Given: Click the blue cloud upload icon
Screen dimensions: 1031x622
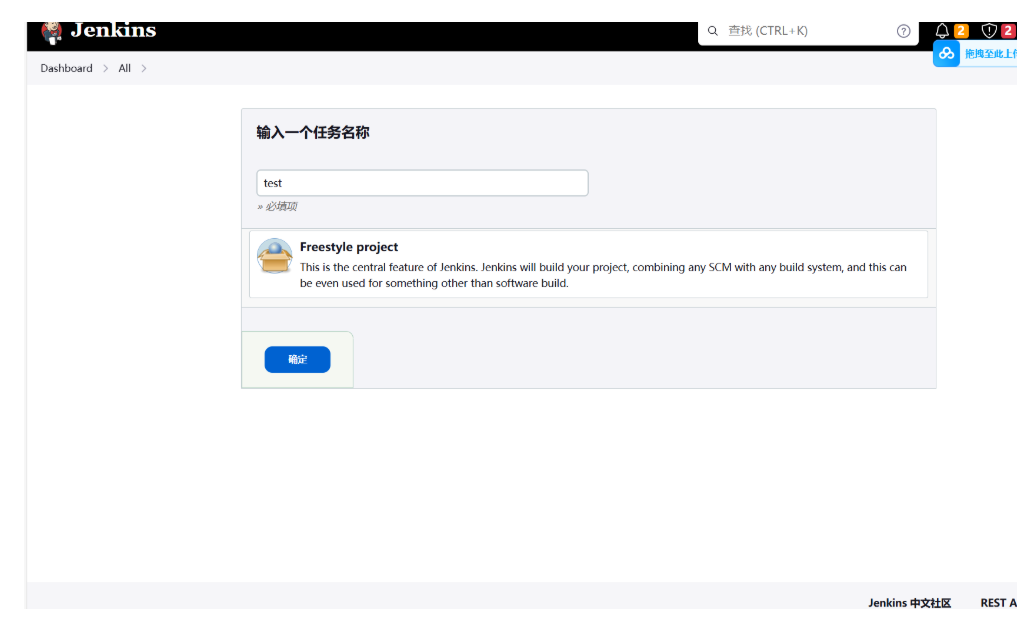Looking at the screenshot, I should pyautogui.click(x=946, y=54).
